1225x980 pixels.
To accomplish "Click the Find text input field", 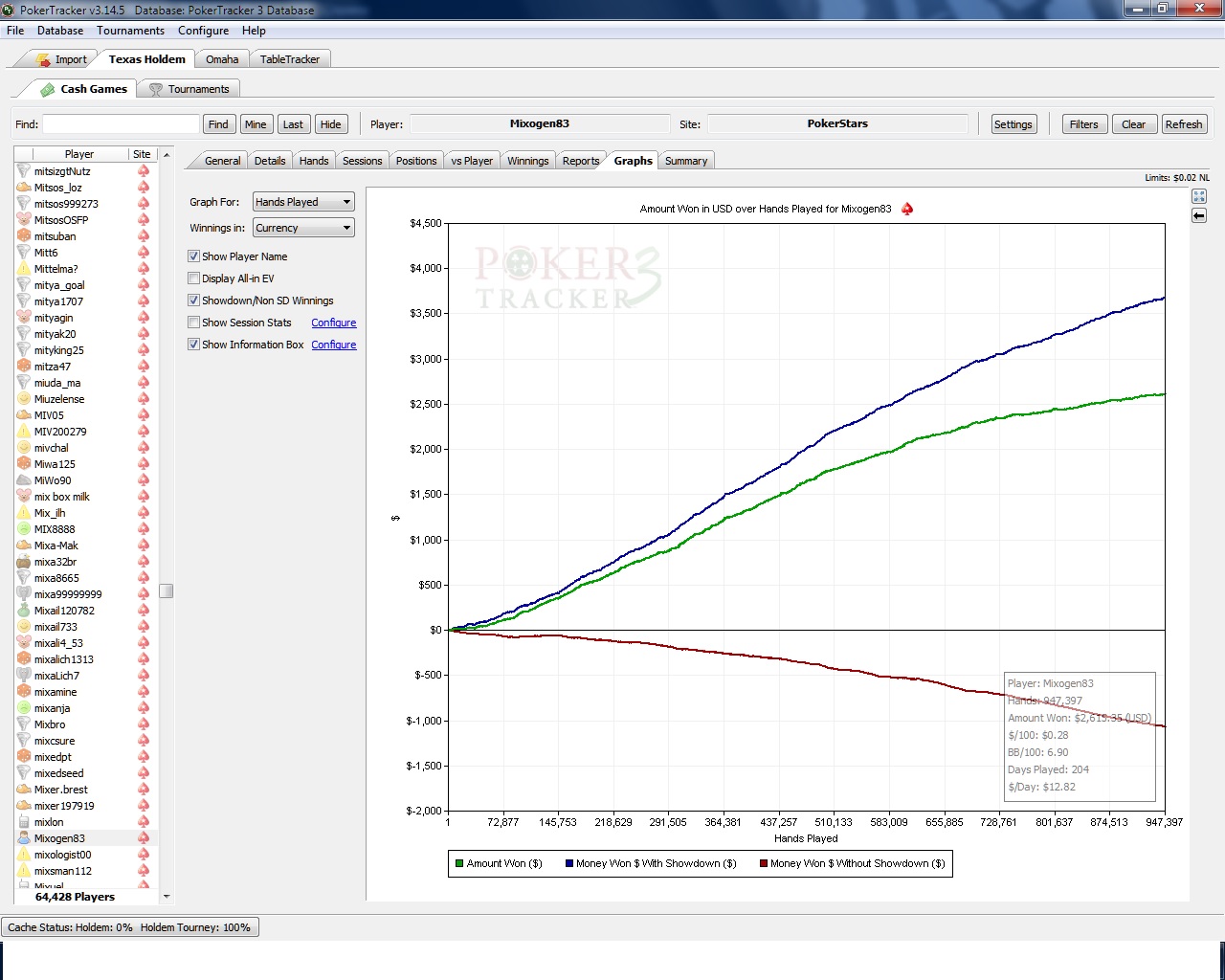I will coord(121,124).
